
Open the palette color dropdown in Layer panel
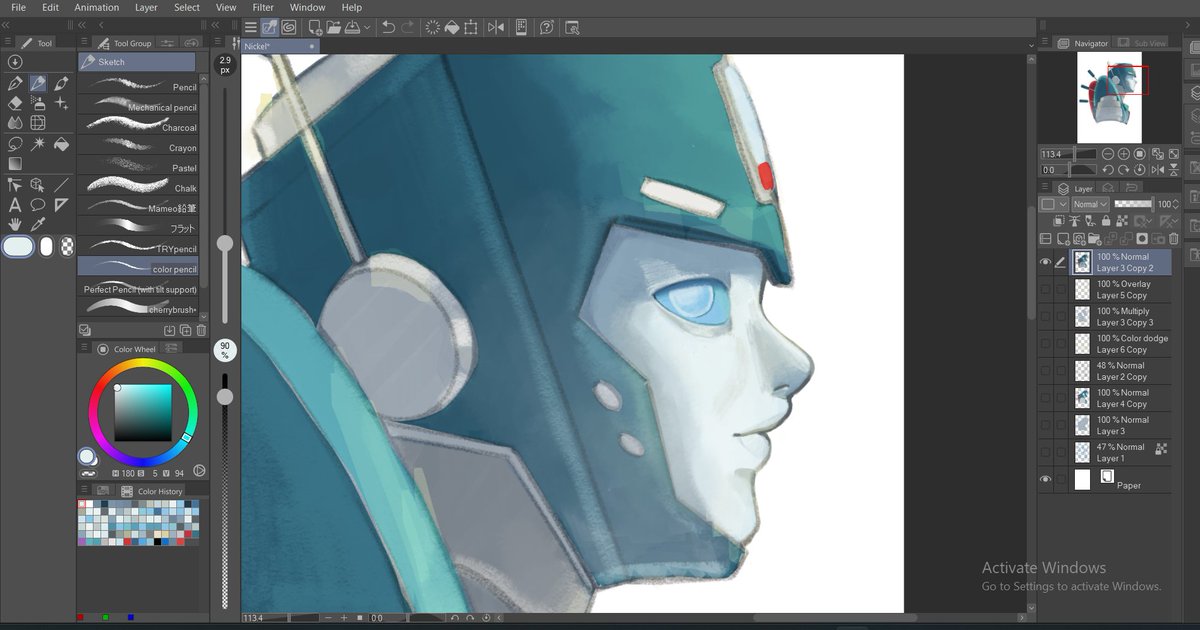(1053, 204)
